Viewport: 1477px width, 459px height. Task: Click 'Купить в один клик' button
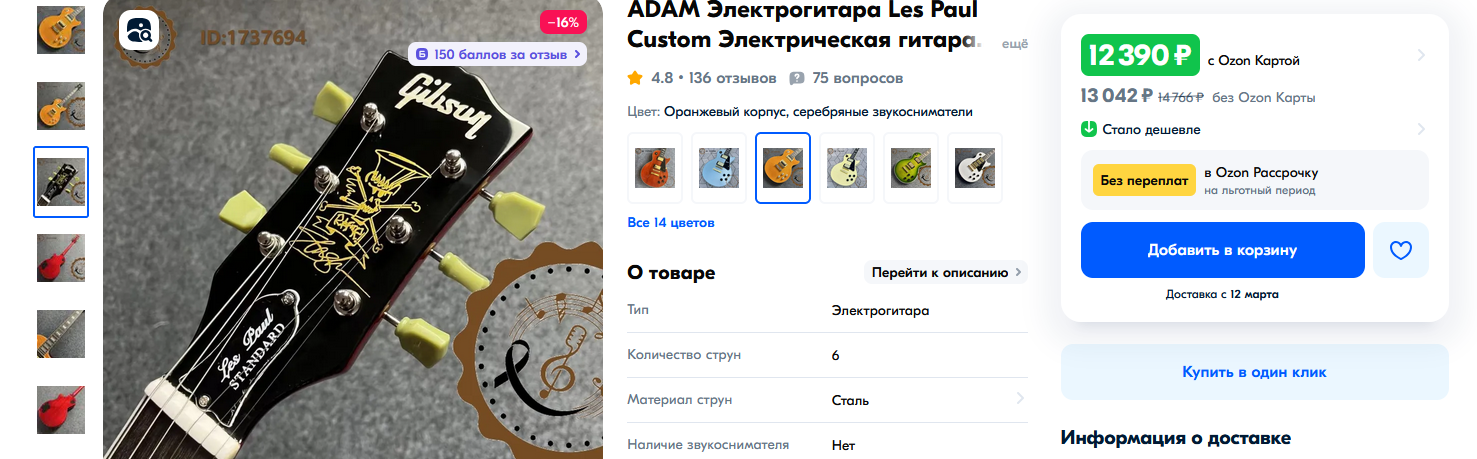(x=1254, y=372)
